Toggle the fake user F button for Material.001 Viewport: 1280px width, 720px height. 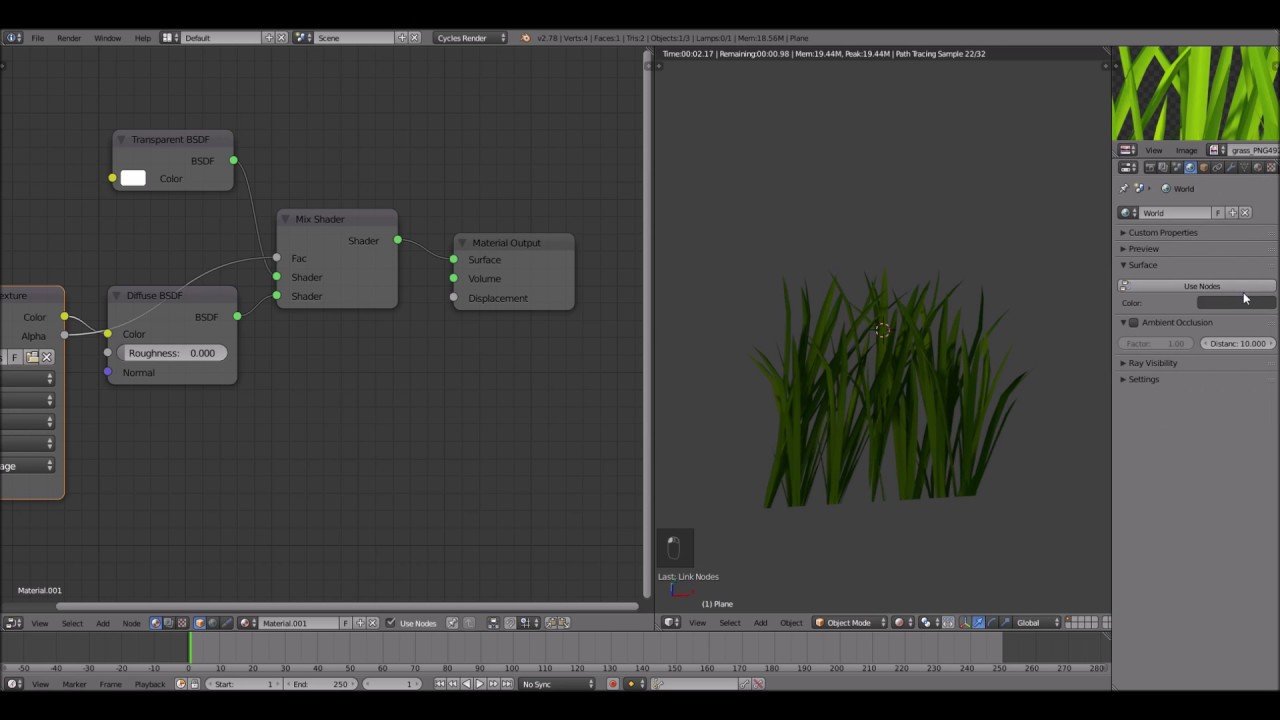(346, 623)
